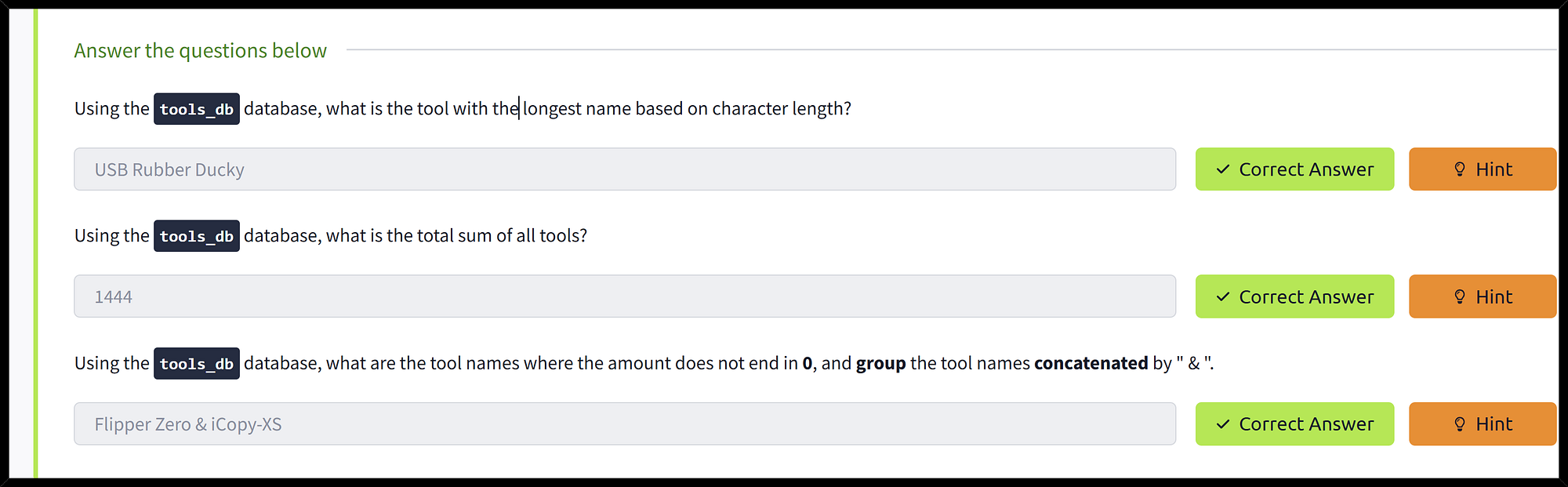Click the tools_db code badge in second question
The image size is (1568, 487).
click(197, 236)
